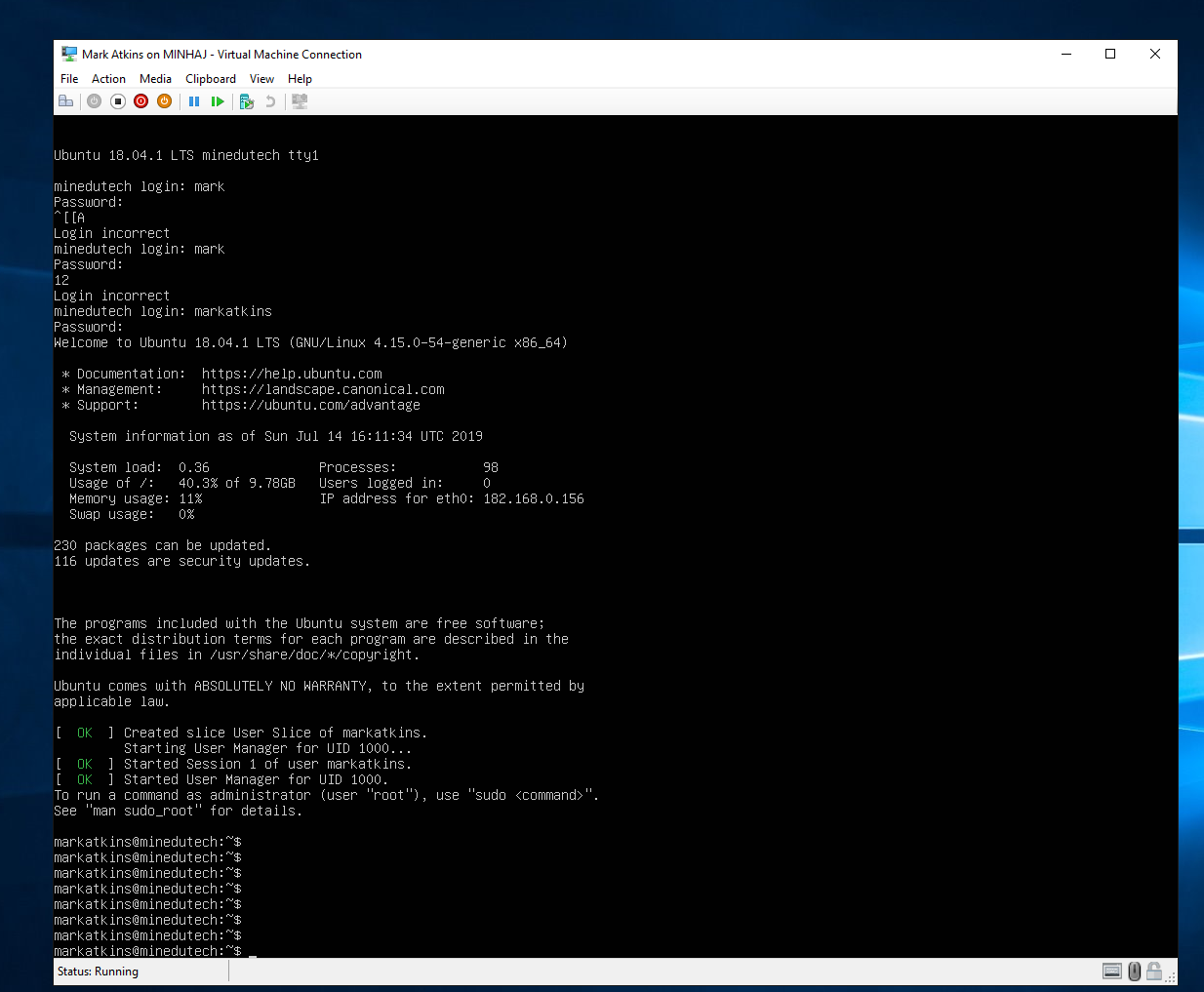Click the green Reset play icon

pos(218,101)
